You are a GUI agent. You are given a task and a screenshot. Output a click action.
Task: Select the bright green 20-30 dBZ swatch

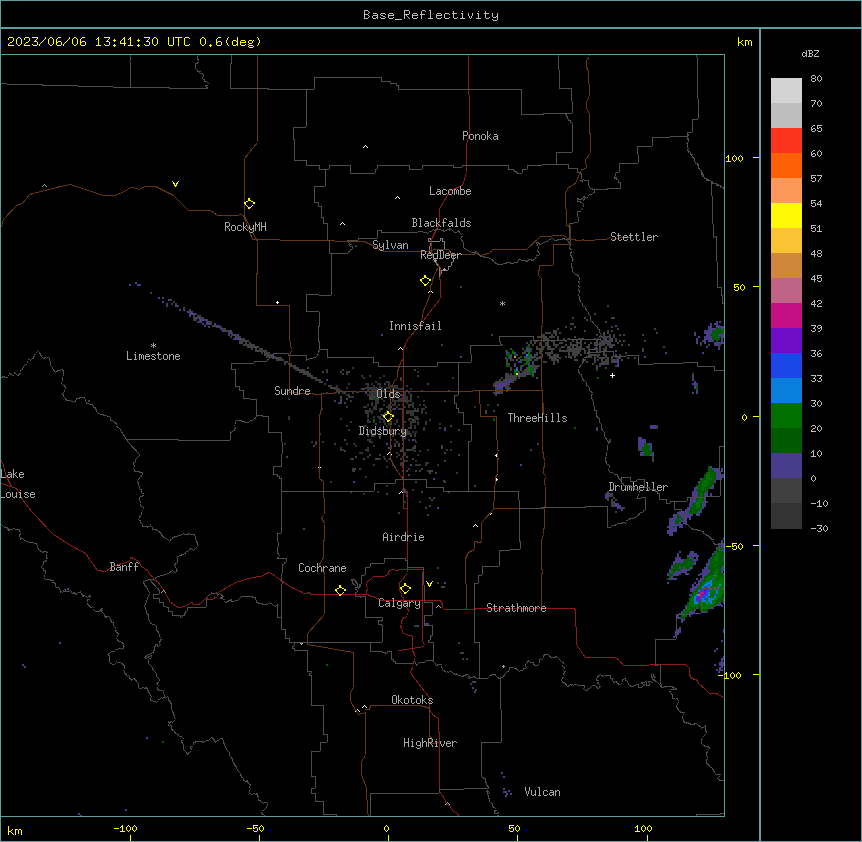coord(786,416)
